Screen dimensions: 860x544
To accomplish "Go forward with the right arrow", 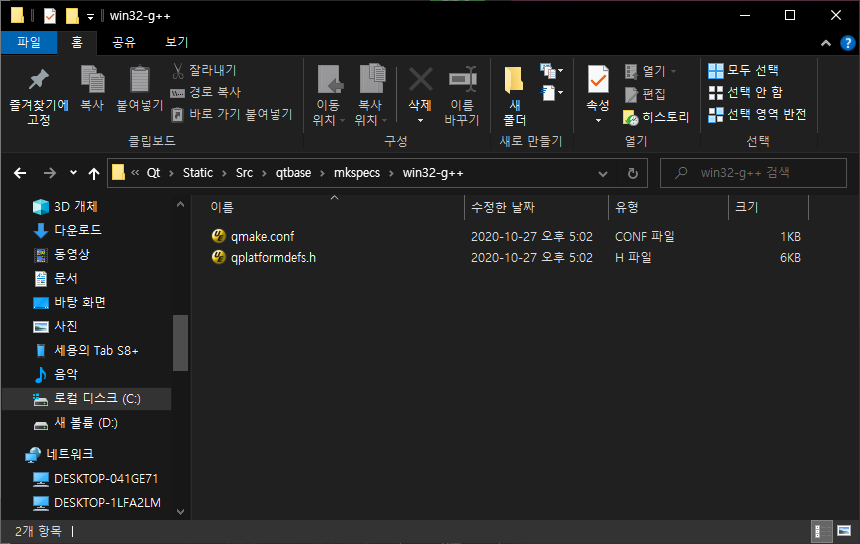I will 49,173.
